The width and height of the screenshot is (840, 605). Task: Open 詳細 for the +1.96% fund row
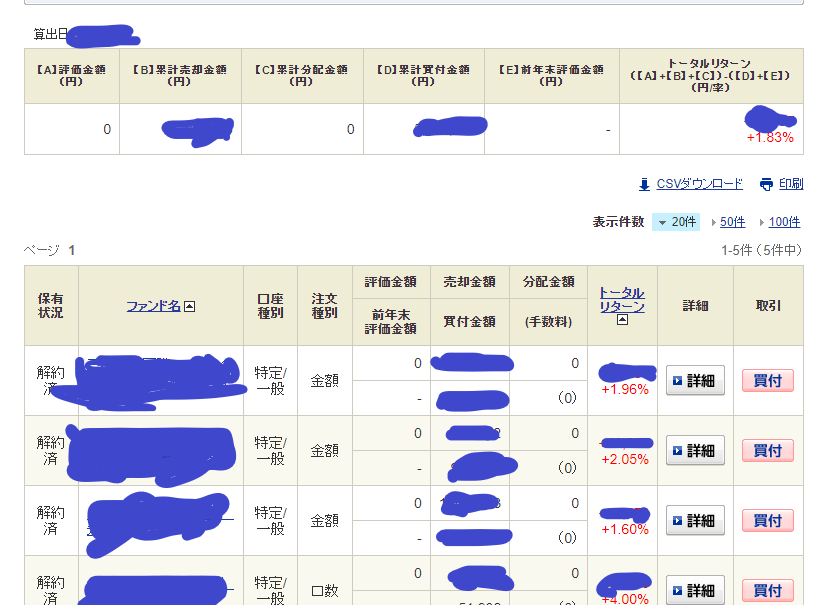[695, 380]
